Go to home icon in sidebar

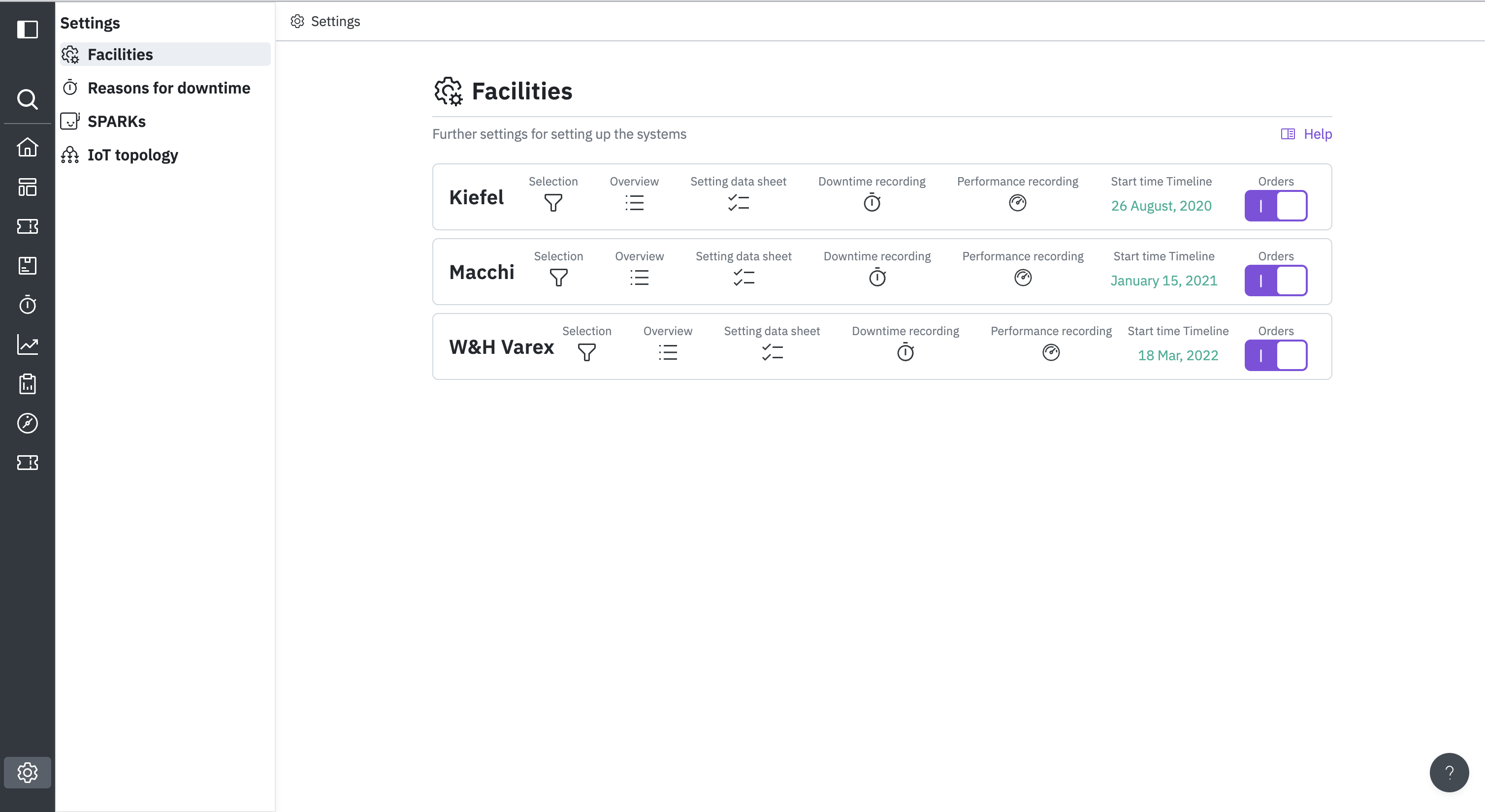(27, 147)
